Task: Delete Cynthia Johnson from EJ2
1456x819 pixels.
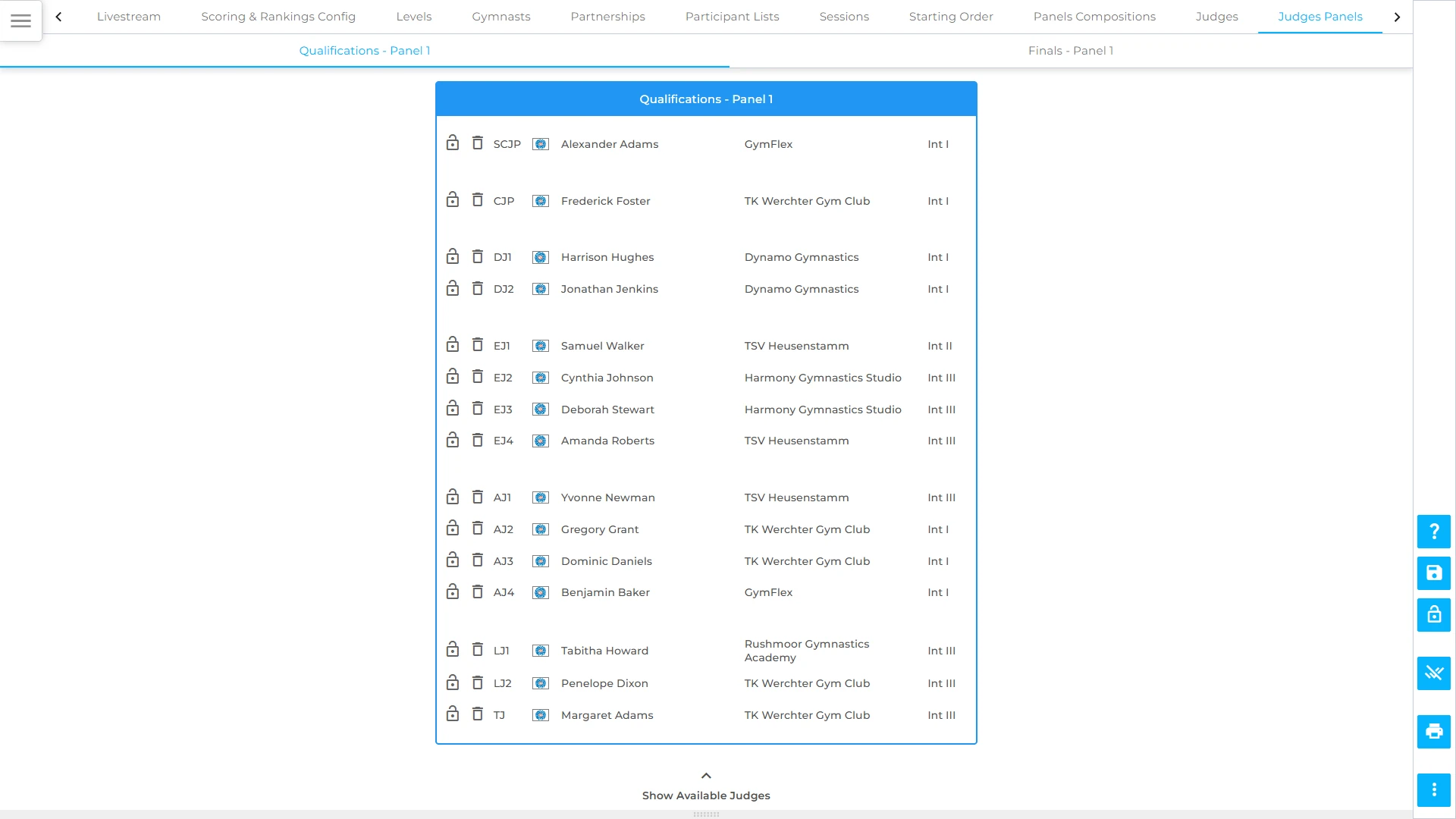Action: 478,376
